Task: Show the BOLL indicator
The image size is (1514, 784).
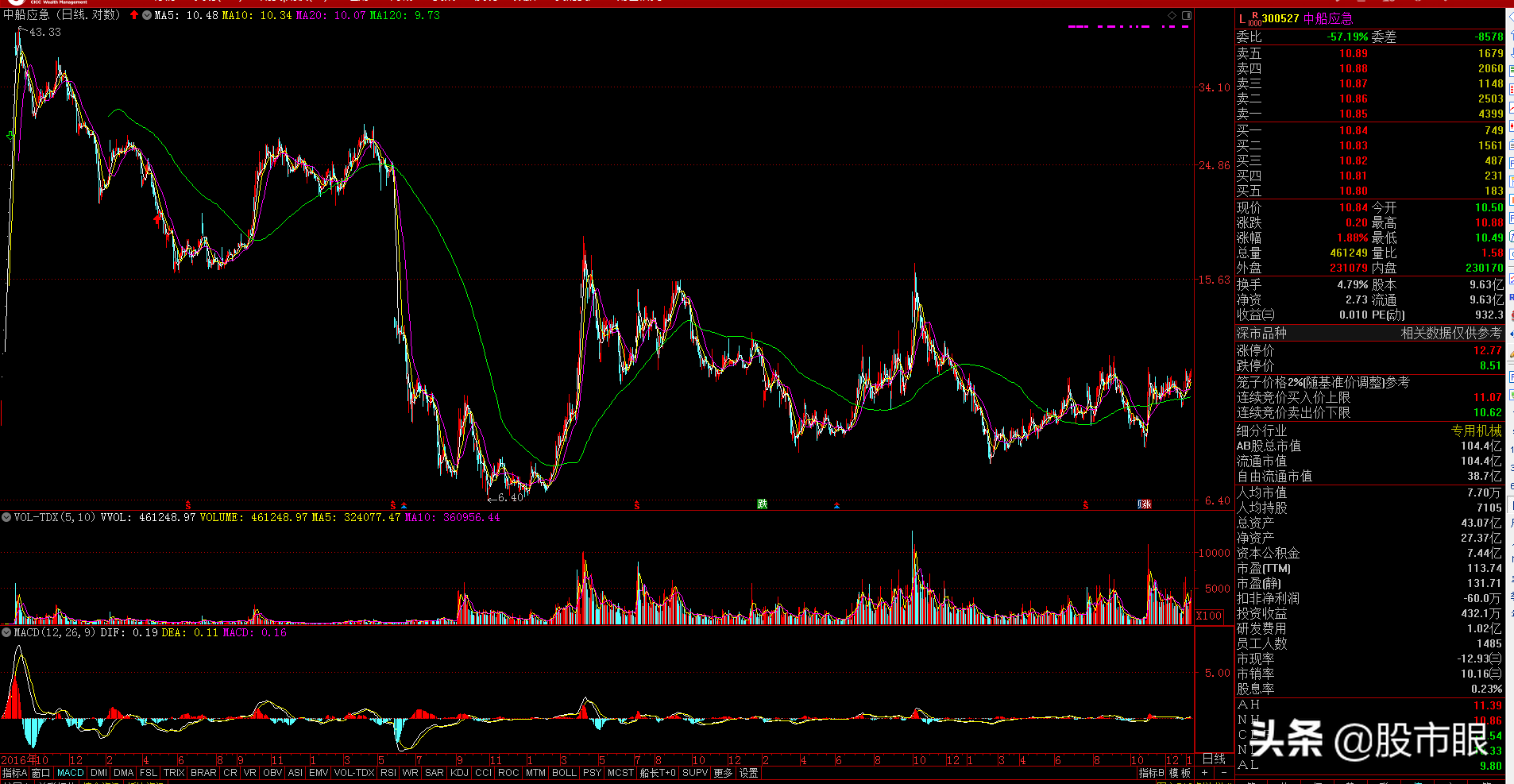Action: 565,773
